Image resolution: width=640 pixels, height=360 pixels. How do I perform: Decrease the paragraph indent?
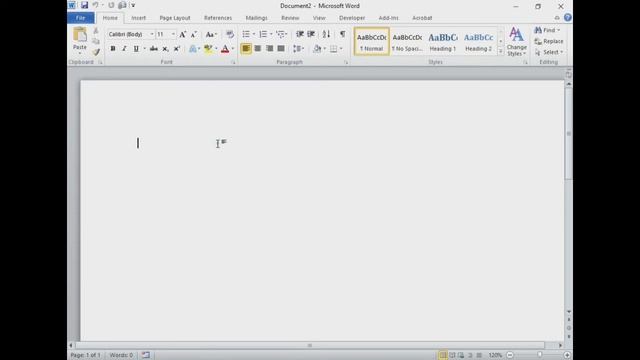(300, 34)
